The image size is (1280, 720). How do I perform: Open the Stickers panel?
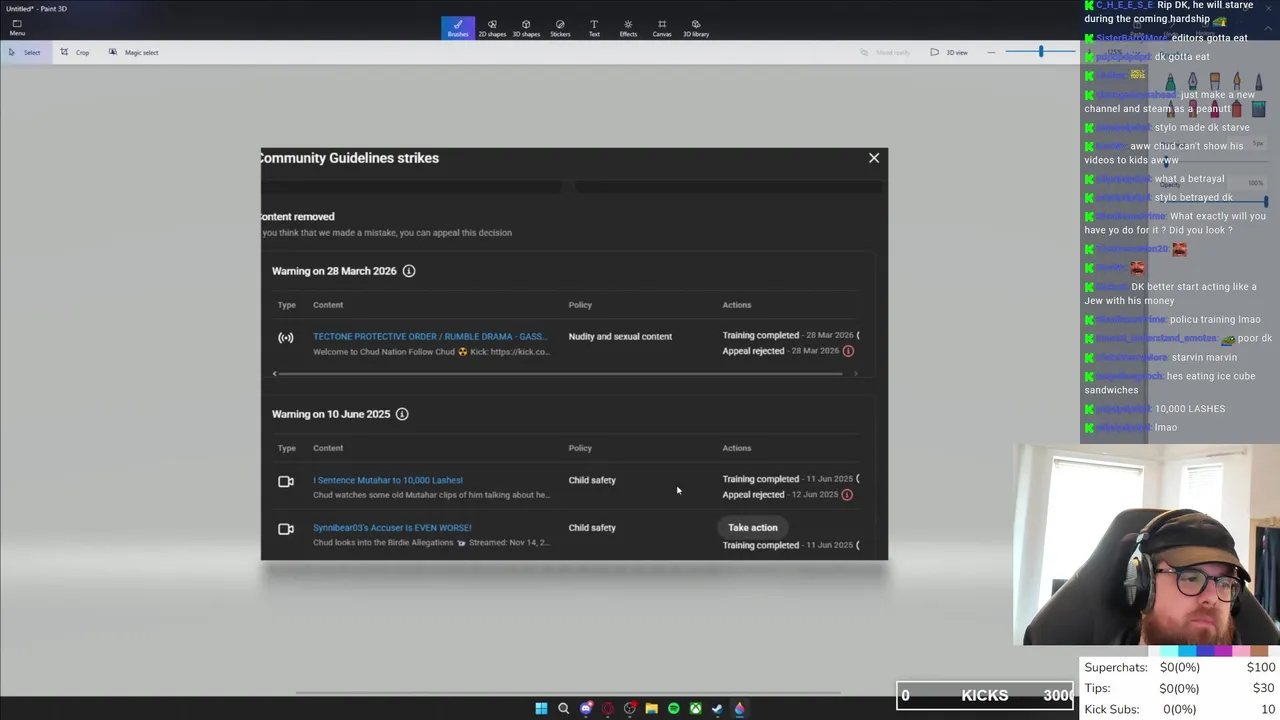(560, 28)
